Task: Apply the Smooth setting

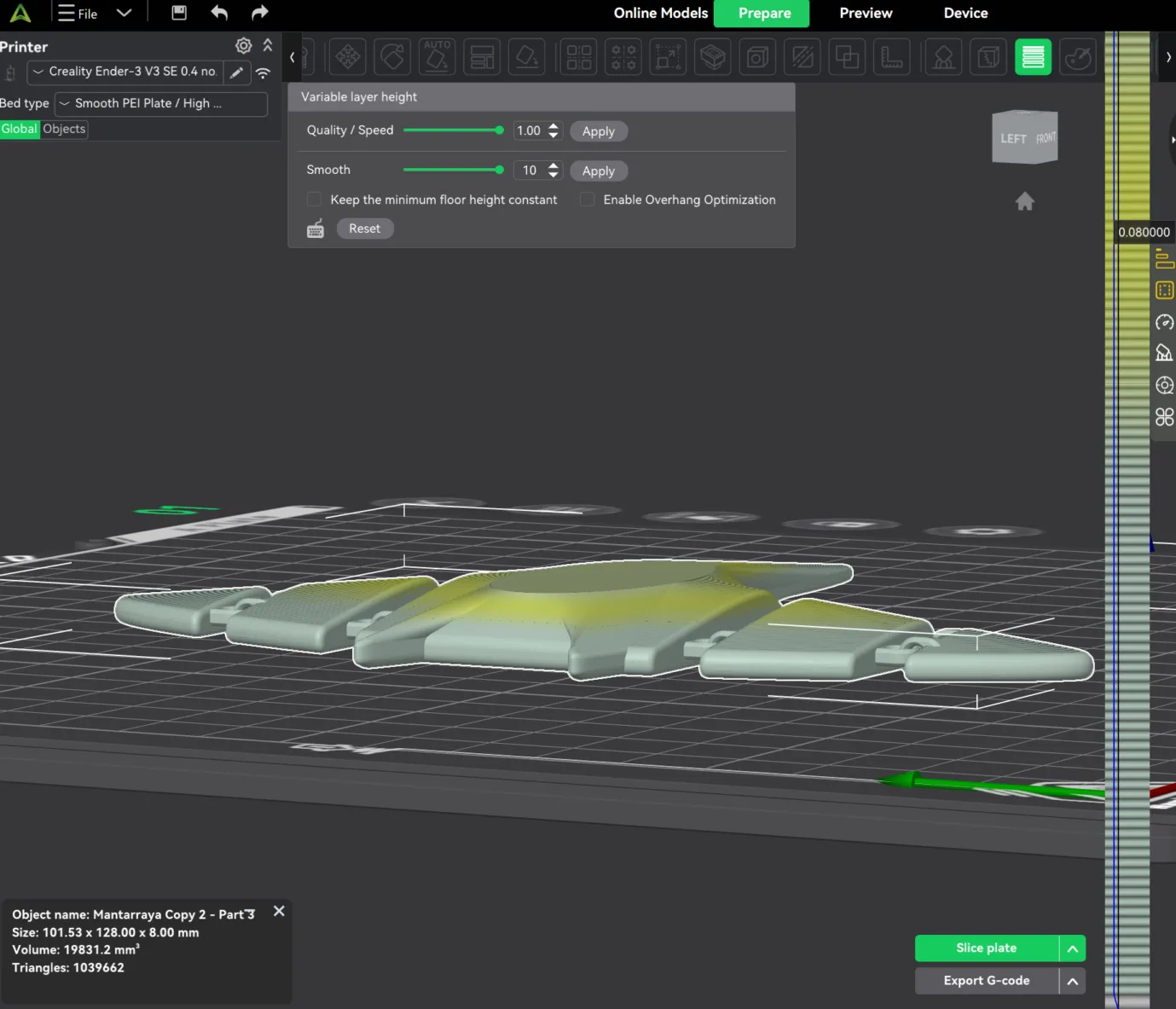Action: tap(599, 171)
